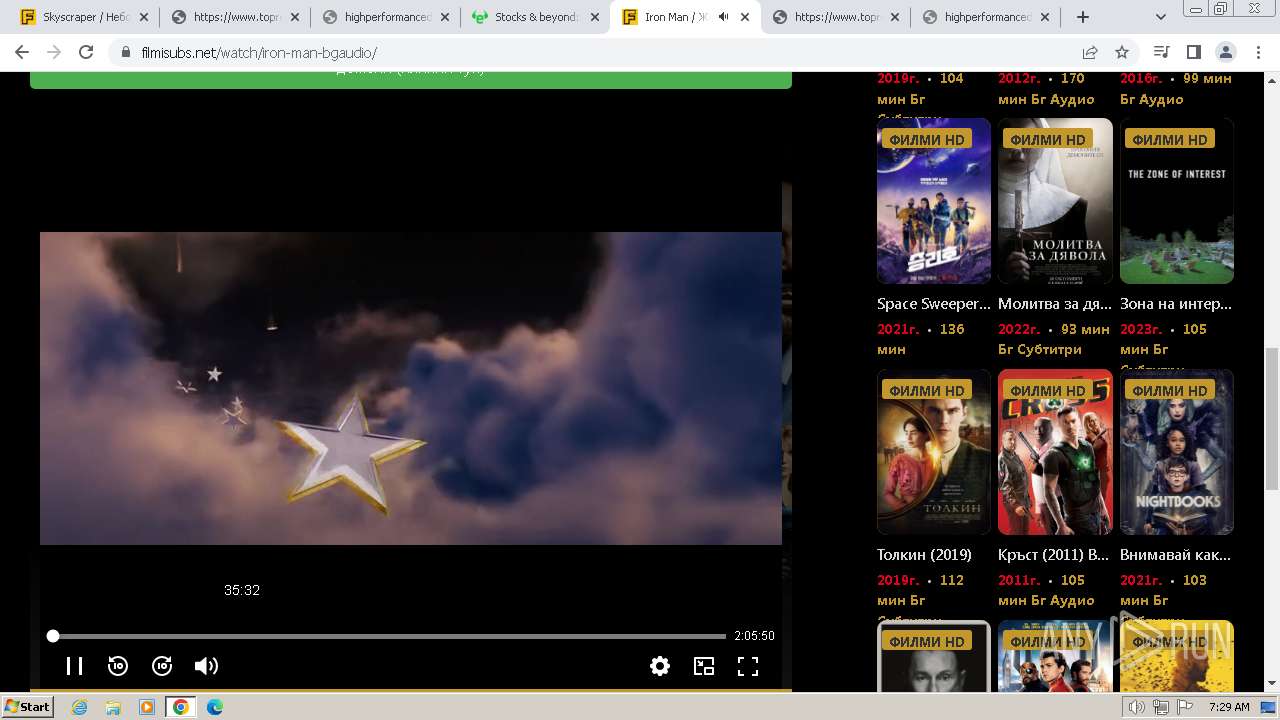Reload the current page
The image size is (1280, 720).
tap(86, 52)
